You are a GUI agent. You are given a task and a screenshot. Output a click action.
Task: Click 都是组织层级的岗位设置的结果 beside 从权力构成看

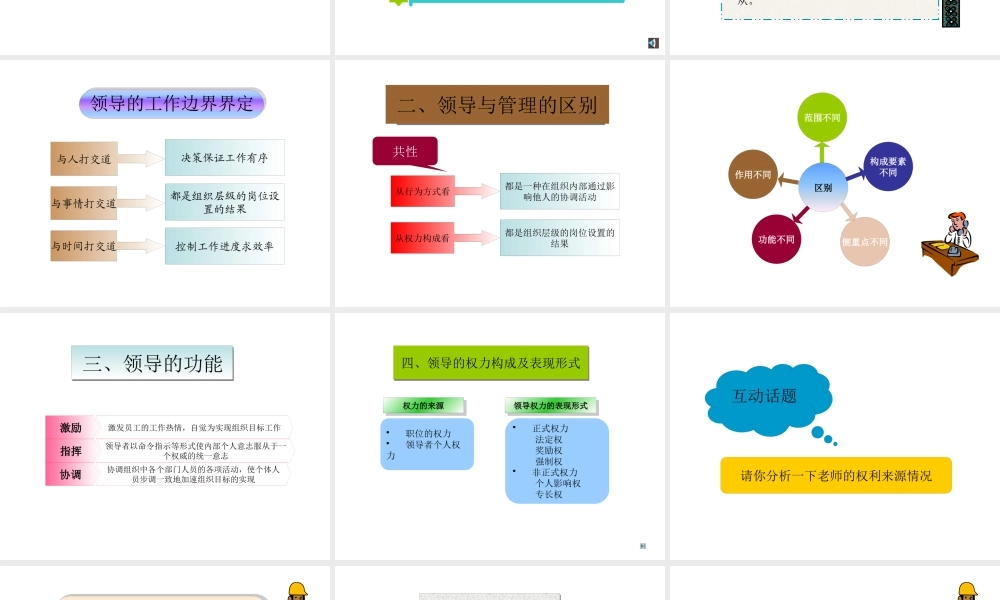tap(559, 238)
